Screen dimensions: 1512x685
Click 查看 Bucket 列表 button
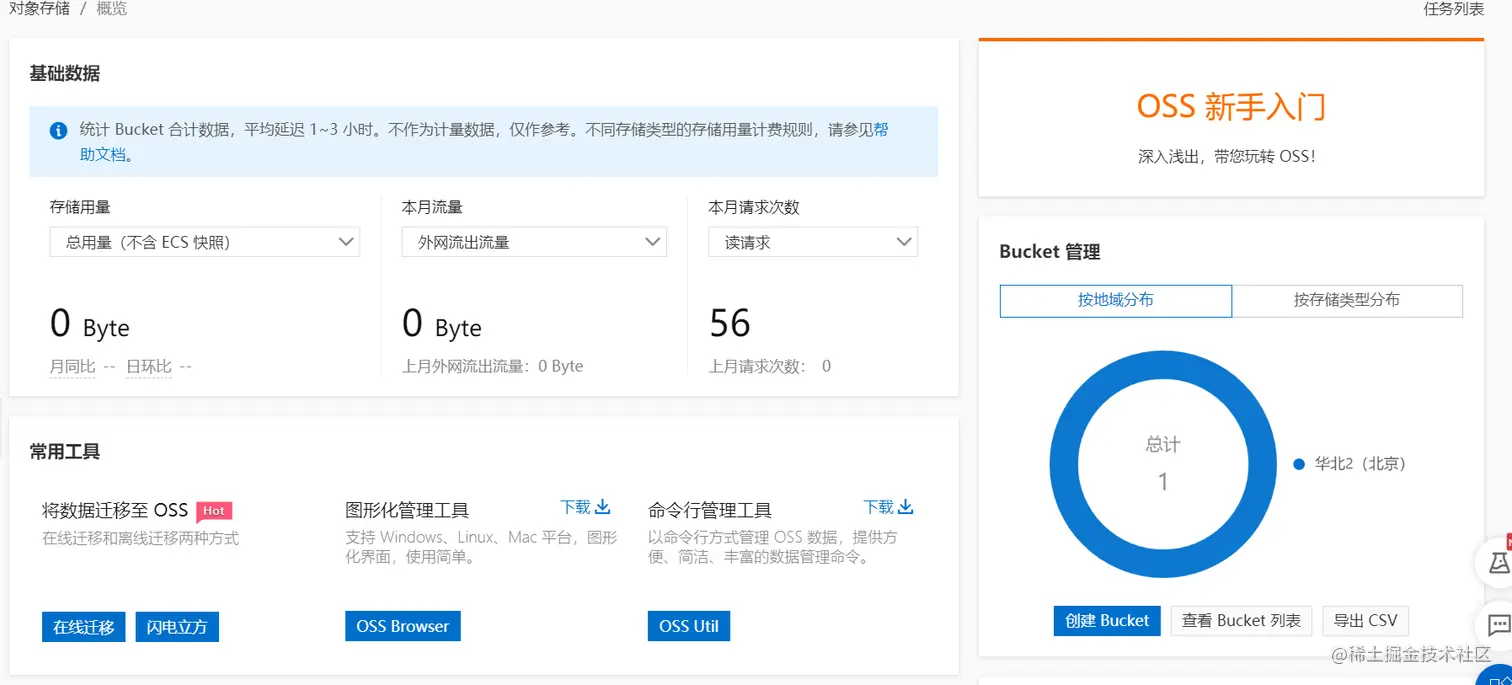click(1241, 621)
